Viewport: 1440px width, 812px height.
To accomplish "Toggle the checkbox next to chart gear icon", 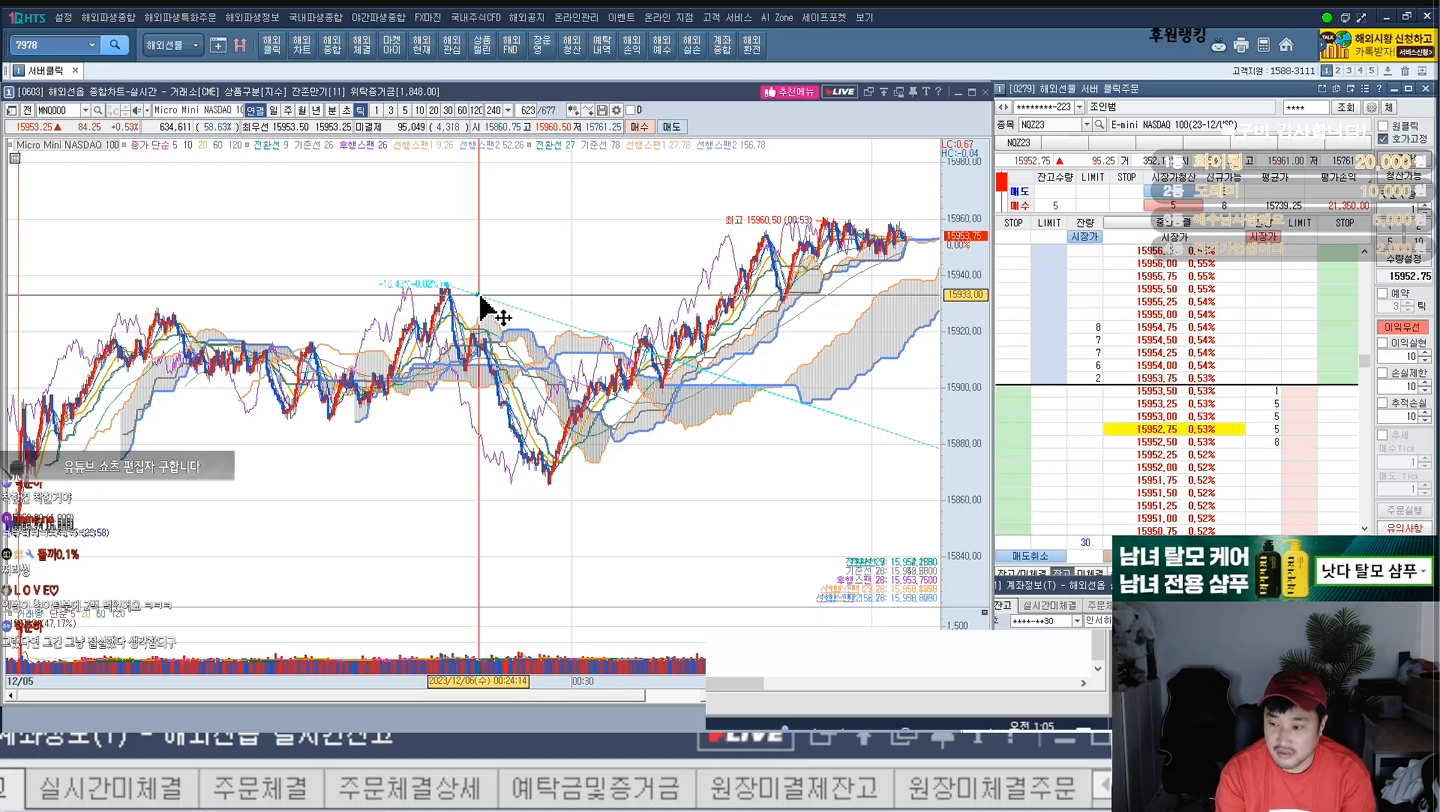I will coord(631,110).
